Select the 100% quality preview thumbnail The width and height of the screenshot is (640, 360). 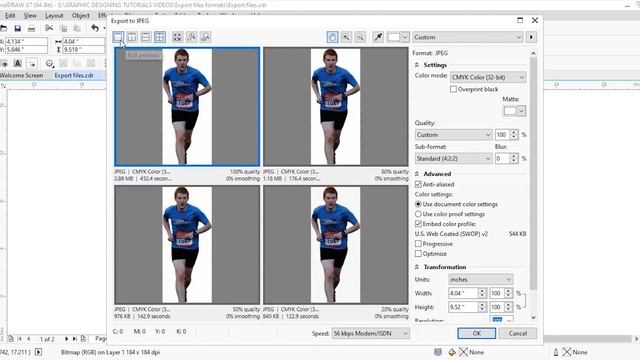click(187, 107)
